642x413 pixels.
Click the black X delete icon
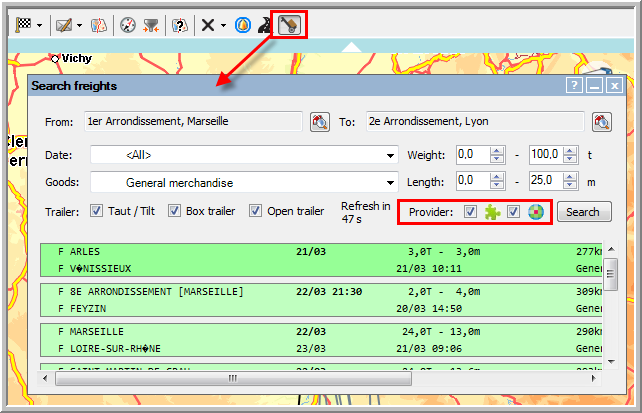207,24
